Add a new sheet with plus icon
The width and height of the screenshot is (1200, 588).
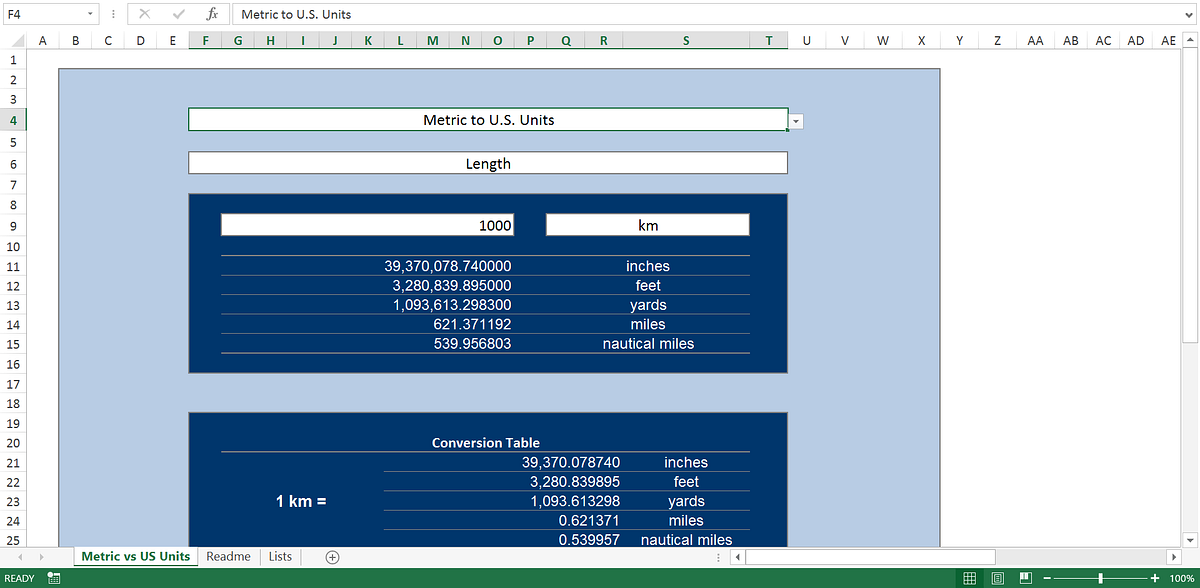click(333, 556)
